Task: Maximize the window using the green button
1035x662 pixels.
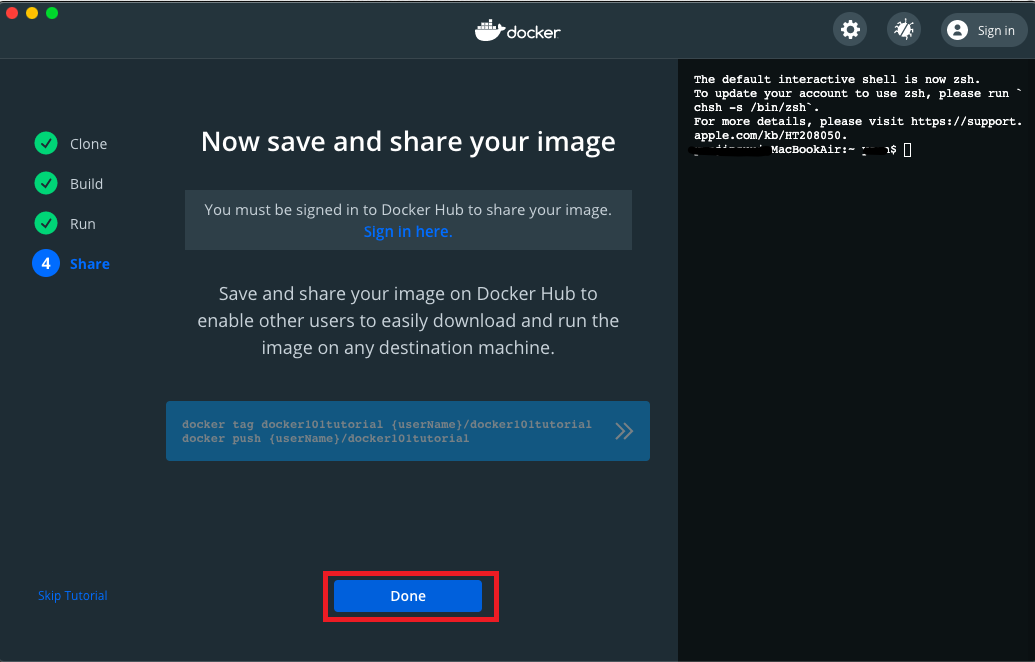Action: point(52,13)
